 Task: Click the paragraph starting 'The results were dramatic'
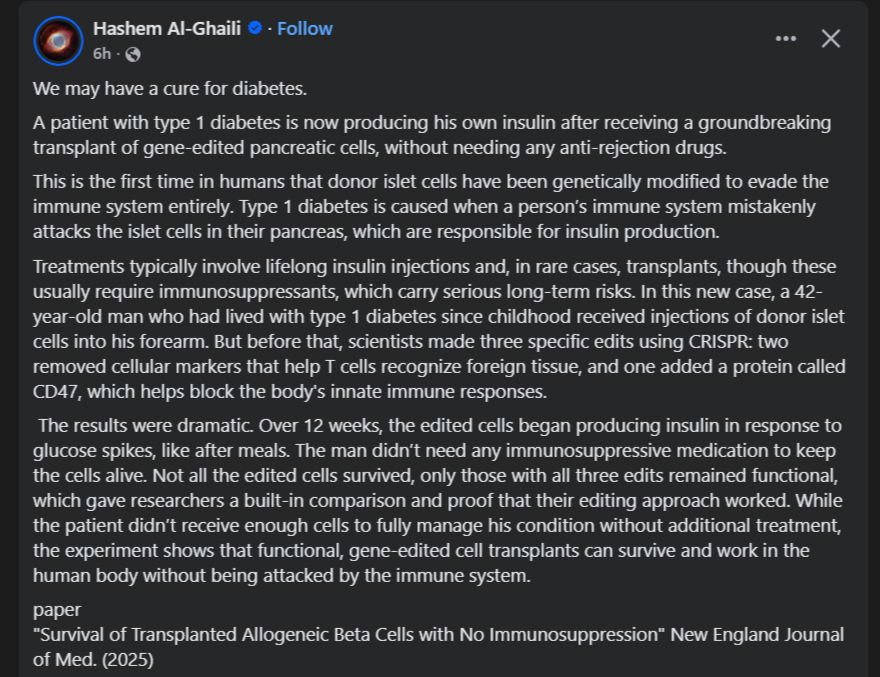438,501
